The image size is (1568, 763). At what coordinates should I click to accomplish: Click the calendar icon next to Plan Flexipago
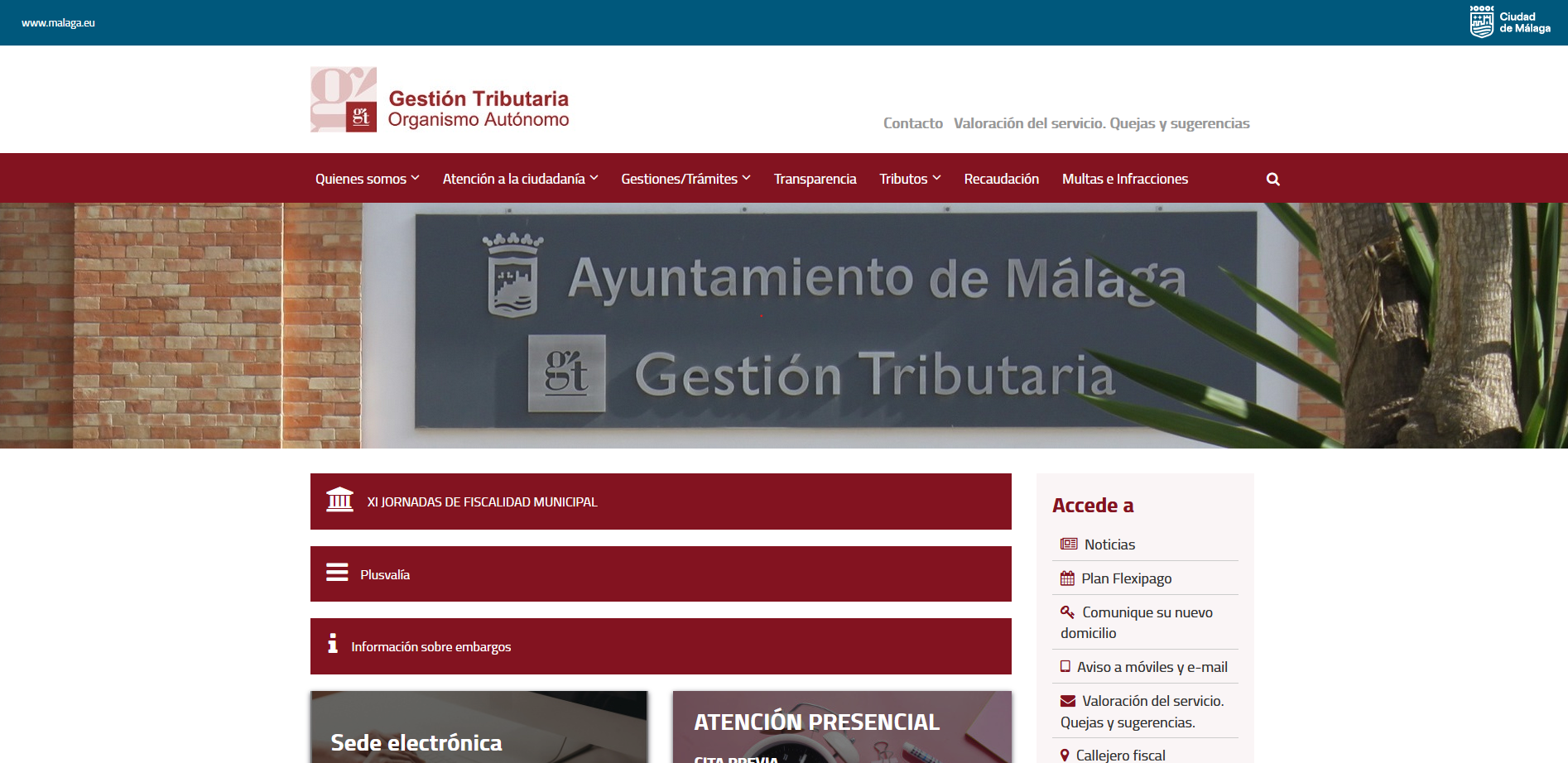(x=1067, y=578)
